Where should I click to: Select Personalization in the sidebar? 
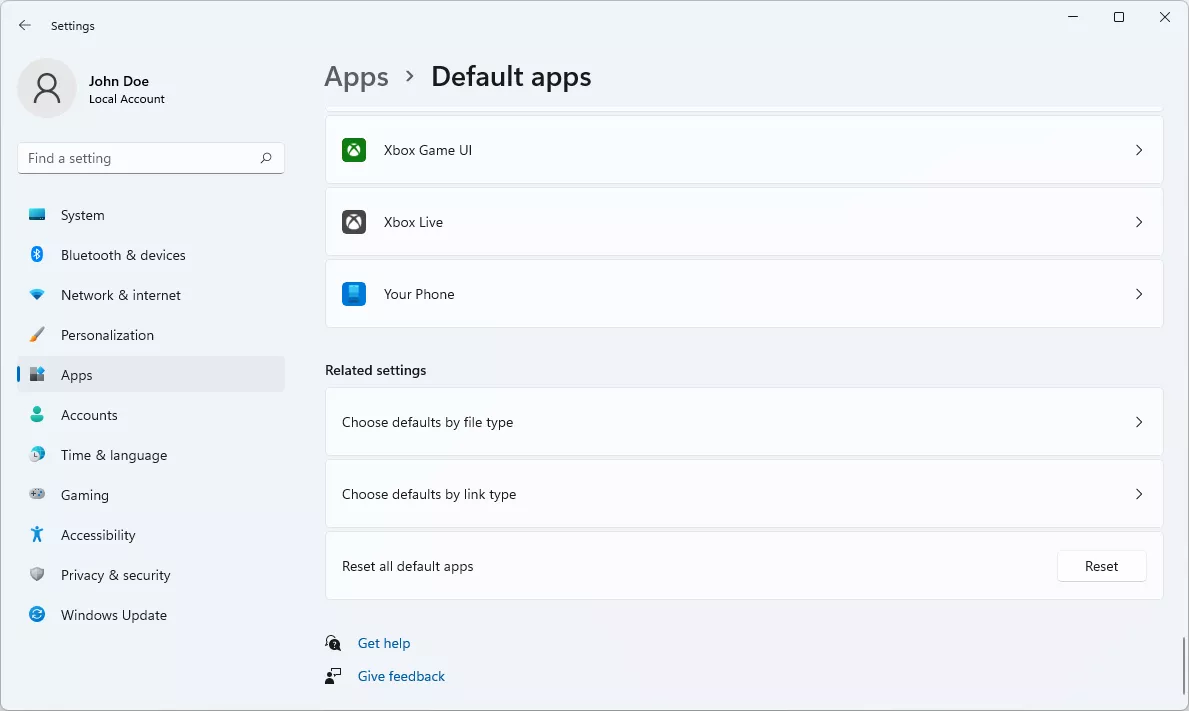[151, 335]
